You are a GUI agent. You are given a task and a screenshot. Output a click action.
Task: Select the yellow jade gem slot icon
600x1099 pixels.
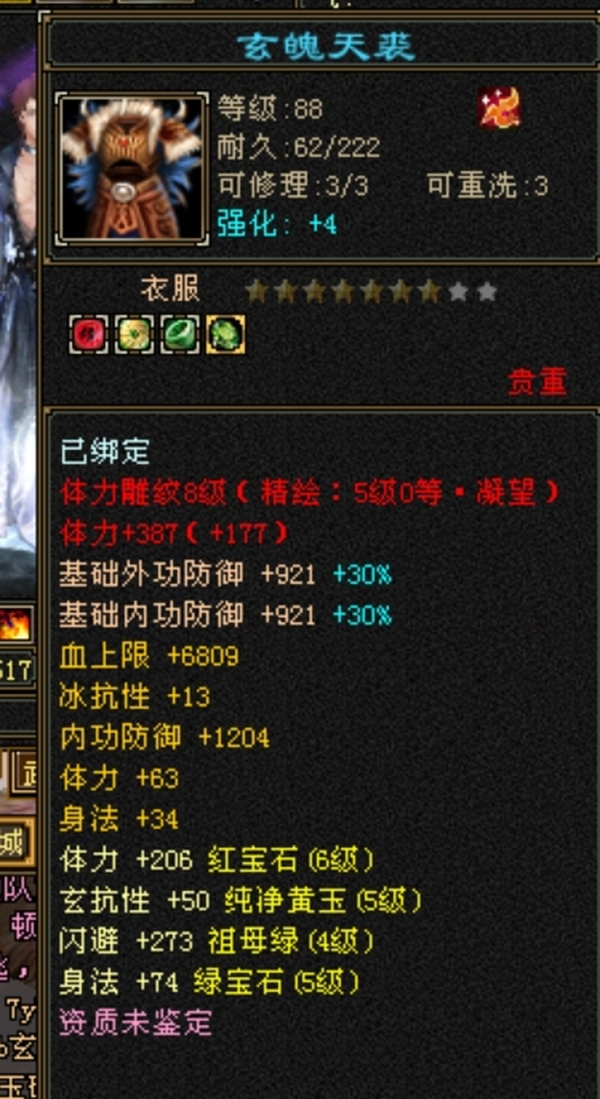click(134, 334)
